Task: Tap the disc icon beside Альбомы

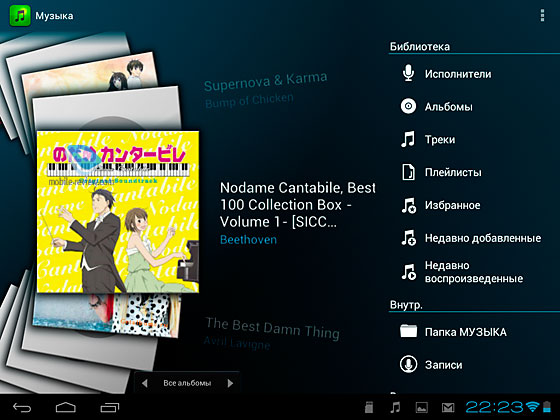Action: click(408, 106)
